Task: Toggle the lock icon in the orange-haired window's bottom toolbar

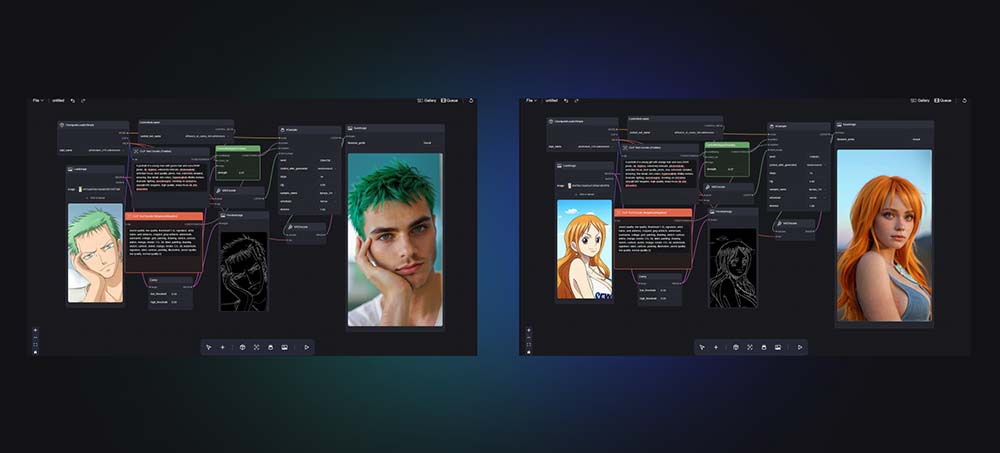Action: click(x=763, y=347)
